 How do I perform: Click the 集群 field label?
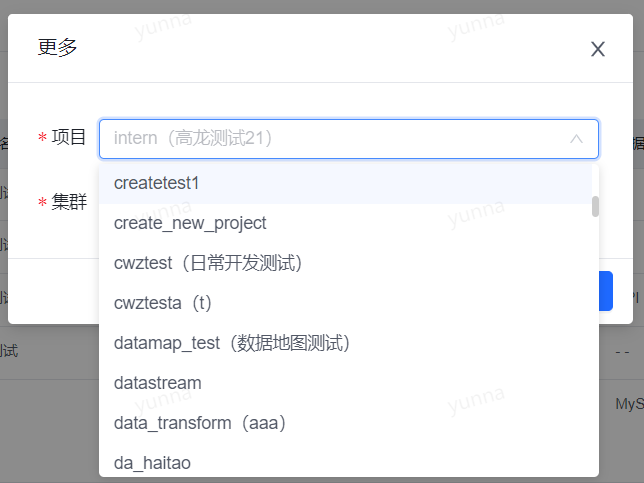pos(69,202)
